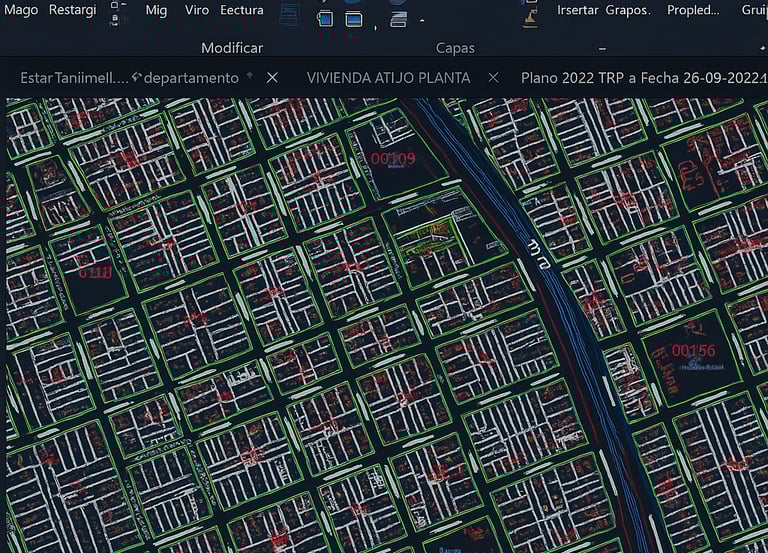Click the pin icon on departamento tab
Viewport: 768px width, 553px height.
(250, 75)
